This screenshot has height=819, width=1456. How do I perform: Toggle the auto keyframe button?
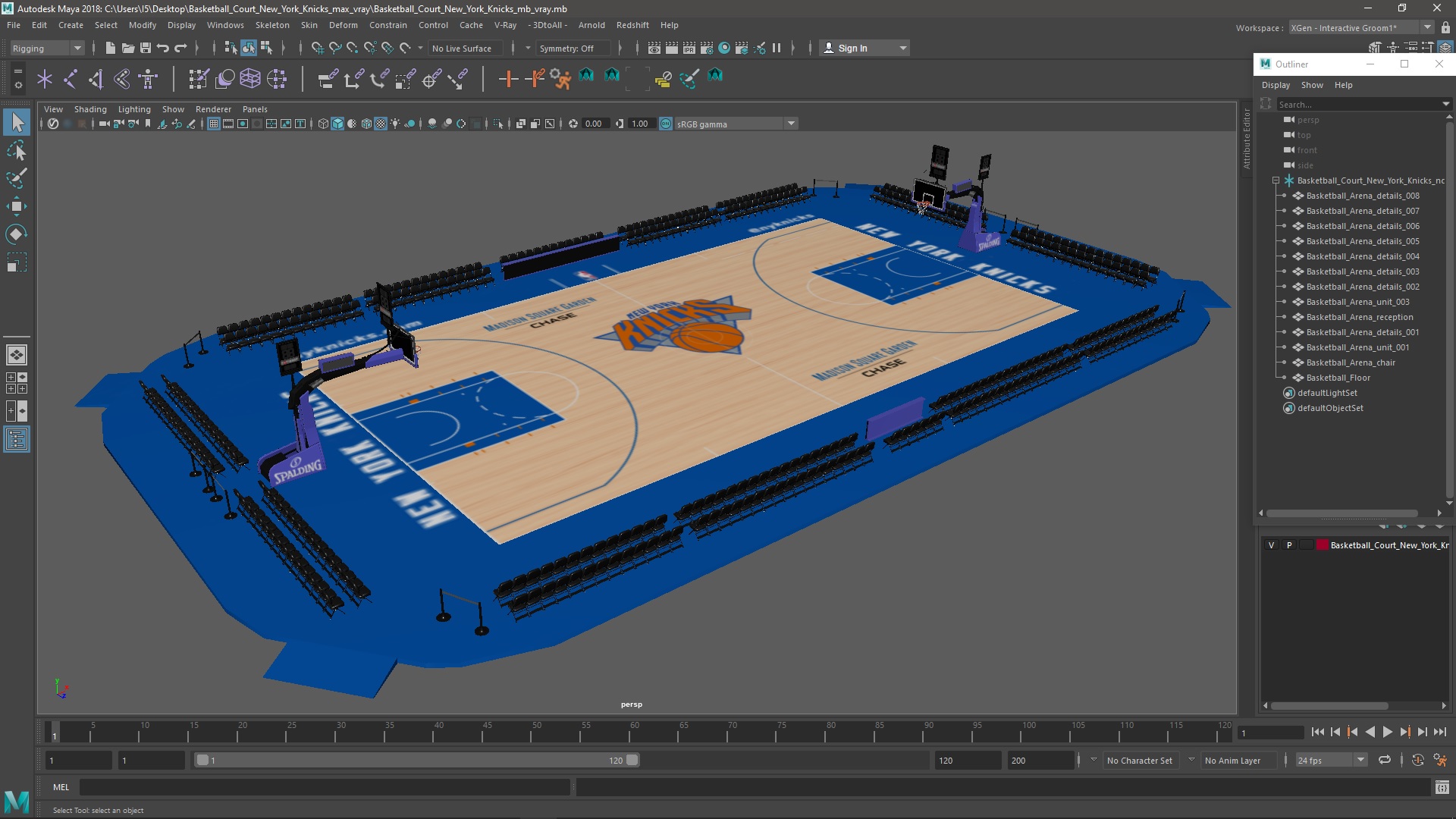tap(1417, 760)
